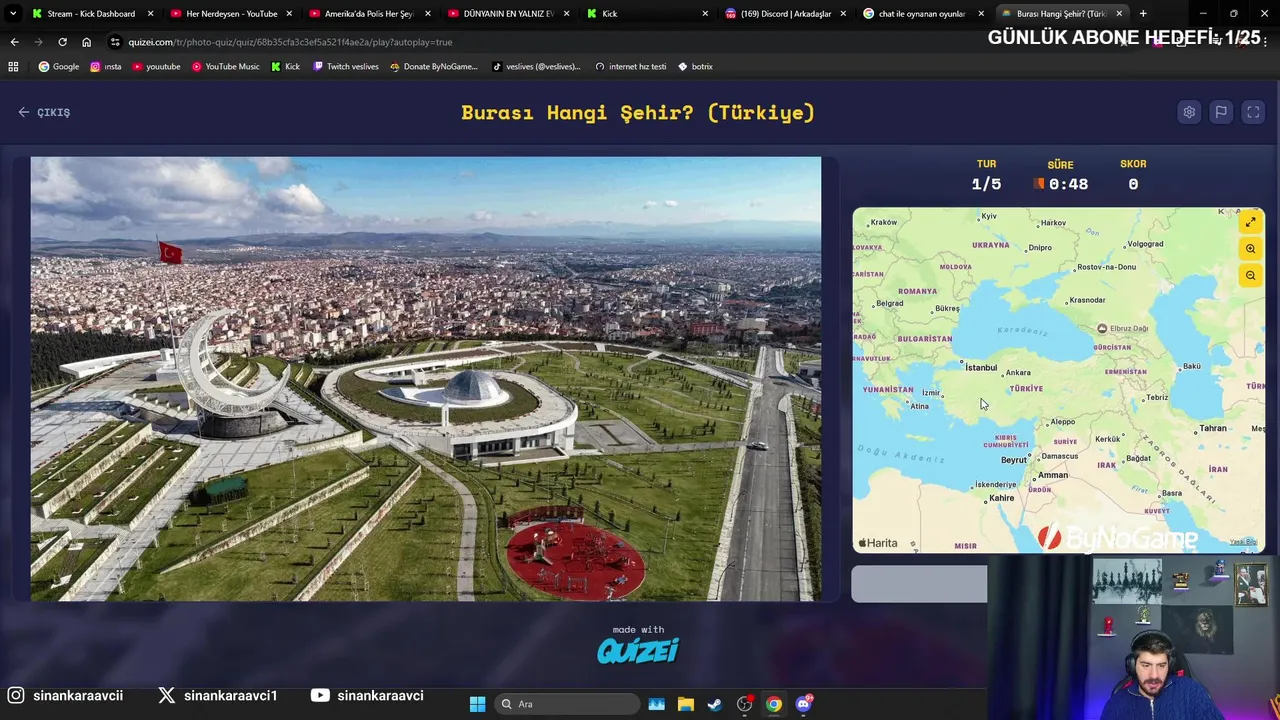The height and width of the screenshot is (720, 1280).
Task: Open quiz settings gear icon
Action: pyautogui.click(x=1189, y=112)
